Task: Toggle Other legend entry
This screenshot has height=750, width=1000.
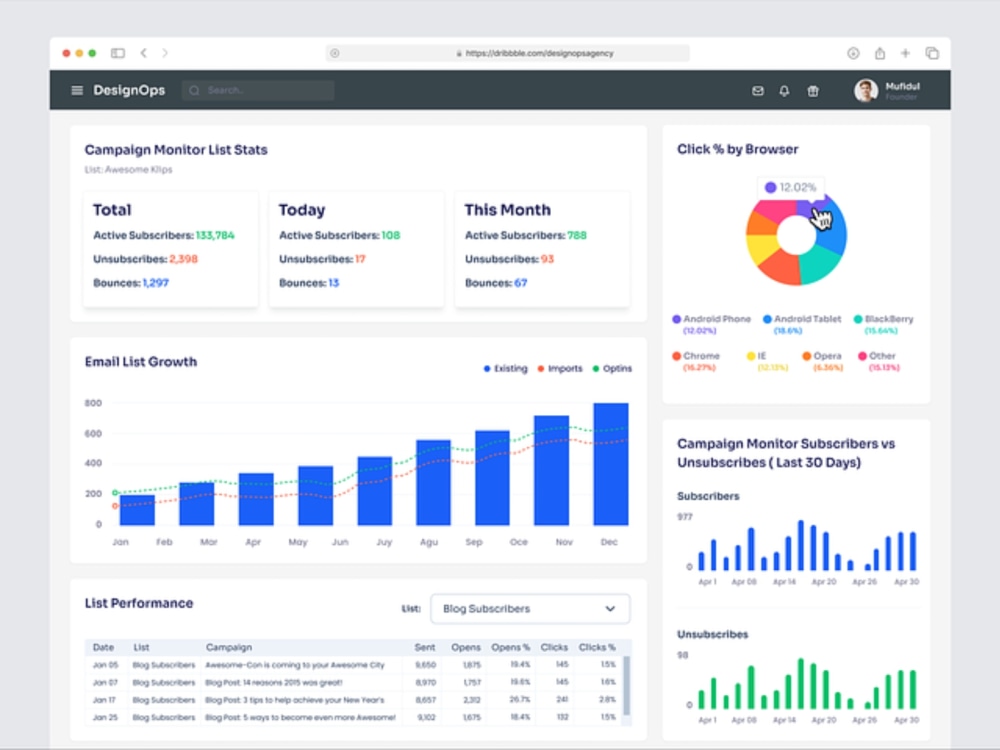Action: [x=877, y=361]
